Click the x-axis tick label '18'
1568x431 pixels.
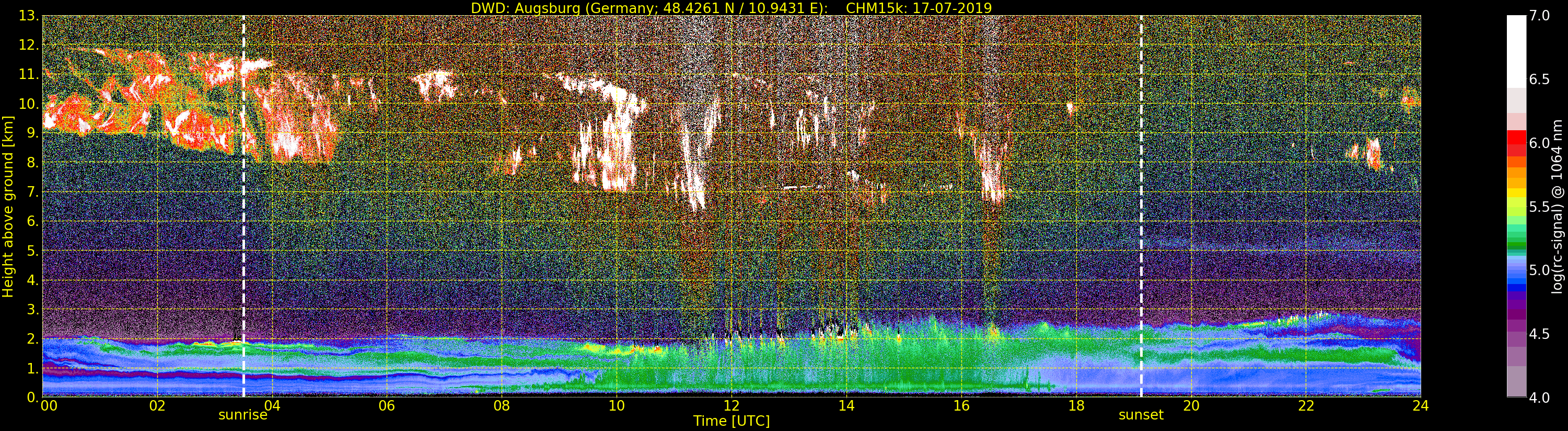pyautogui.click(x=1076, y=405)
